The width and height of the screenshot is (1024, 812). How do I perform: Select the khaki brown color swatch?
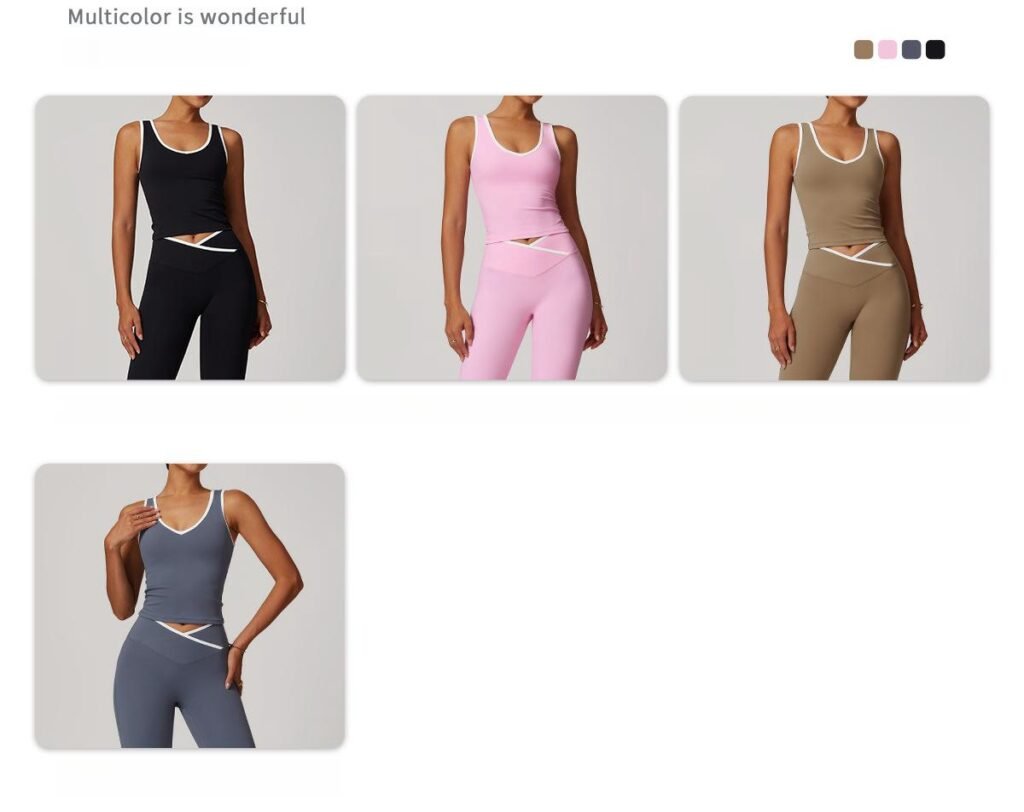click(863, 50)
